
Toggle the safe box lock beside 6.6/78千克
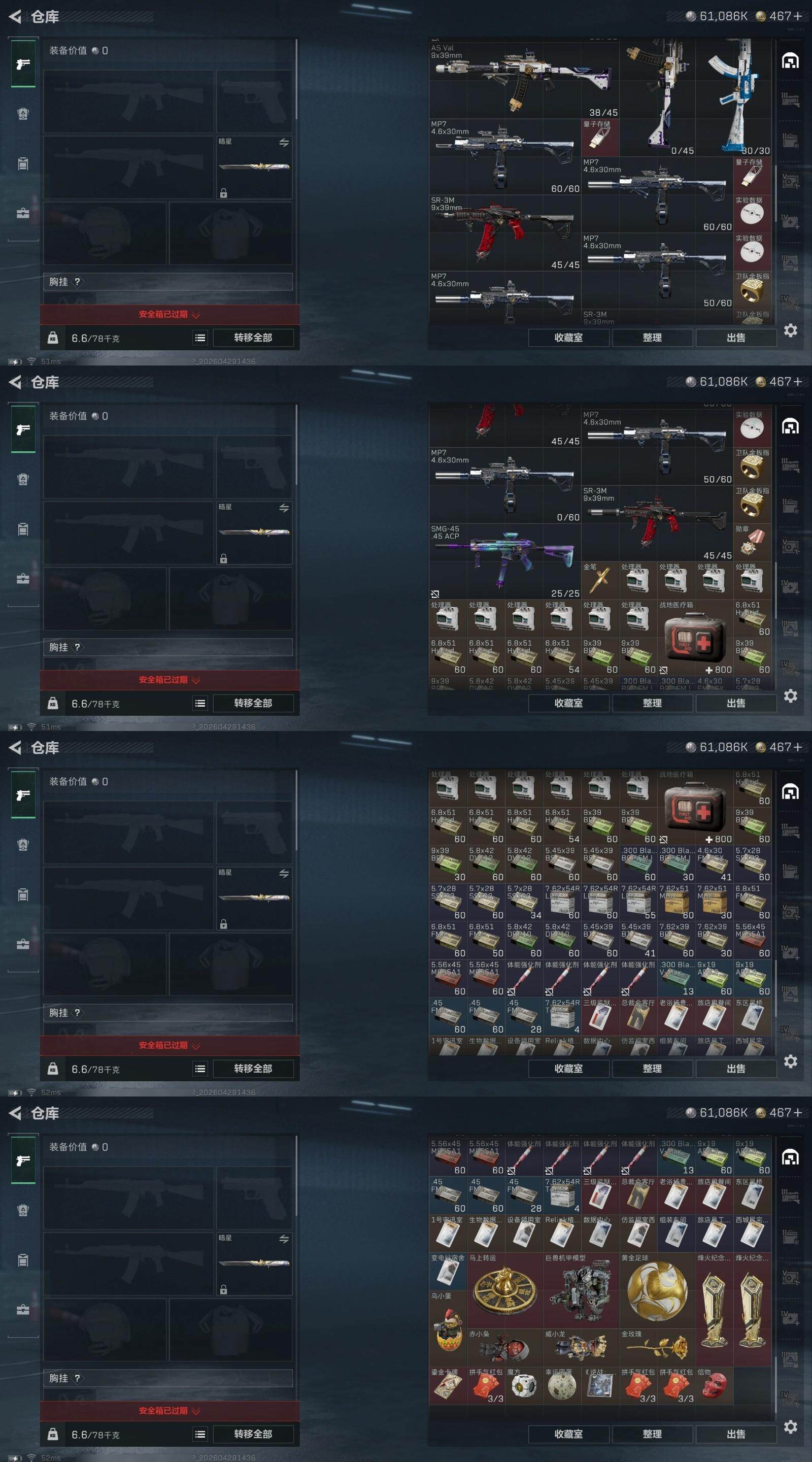tap(53, 338)
